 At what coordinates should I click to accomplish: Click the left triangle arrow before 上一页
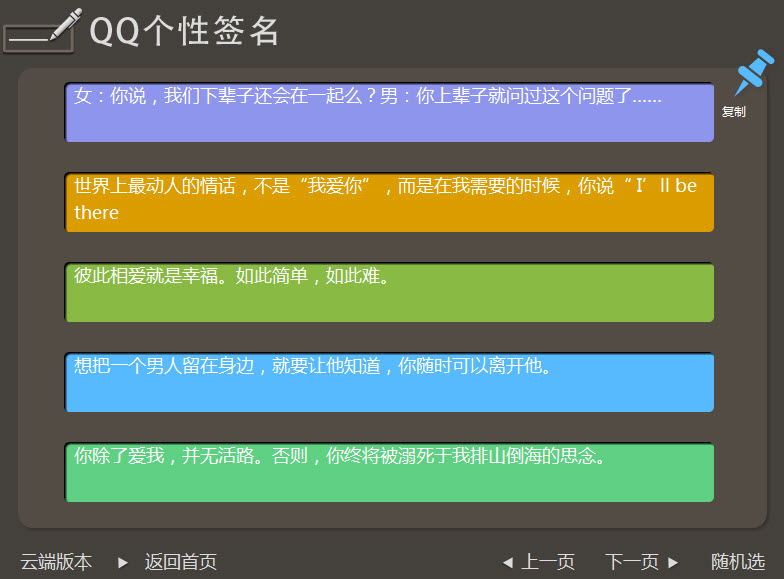tap(507, 562)
